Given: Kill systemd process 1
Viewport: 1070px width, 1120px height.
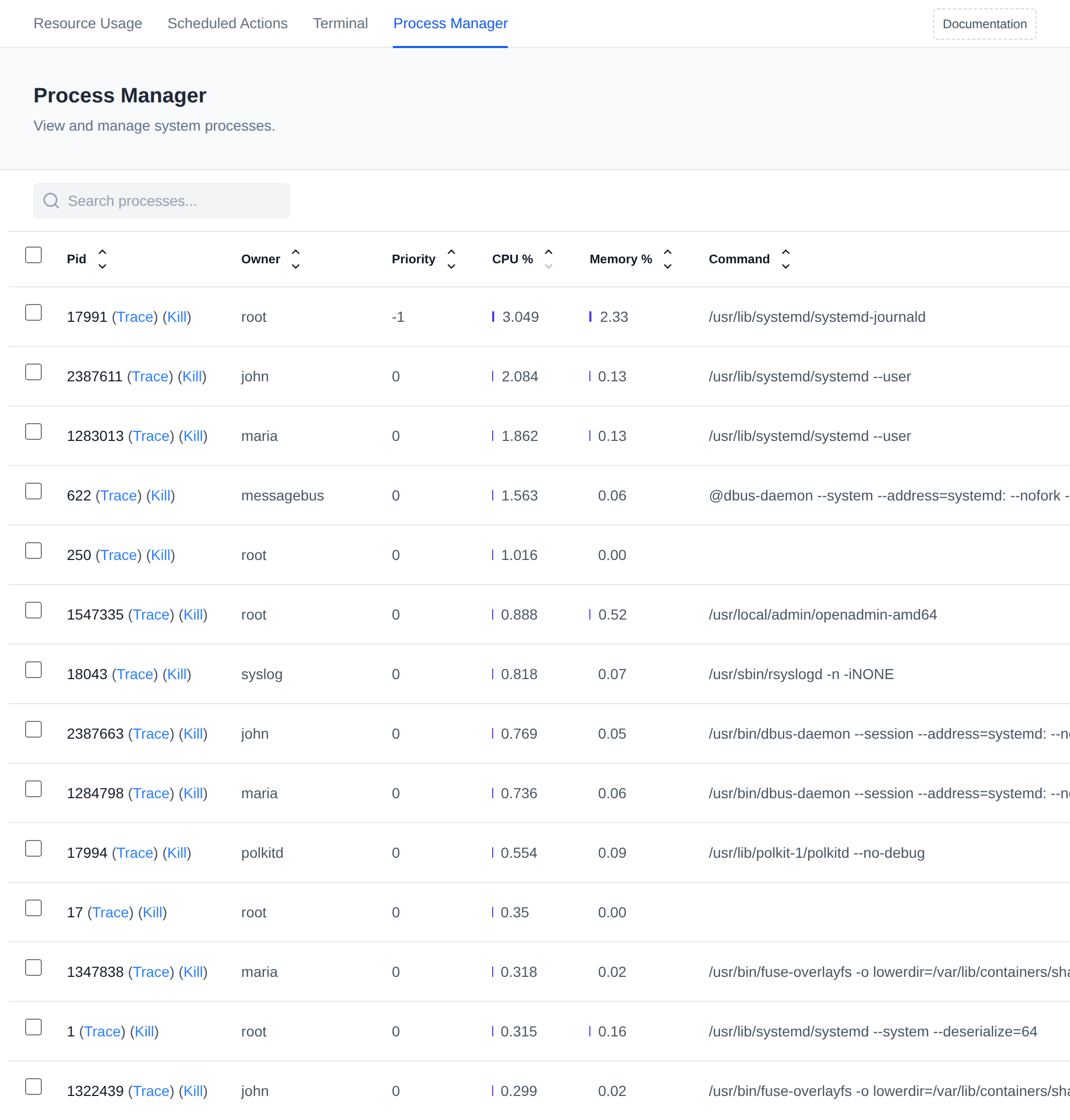Looking at the screenshot, I should (x=144, y=1032).
